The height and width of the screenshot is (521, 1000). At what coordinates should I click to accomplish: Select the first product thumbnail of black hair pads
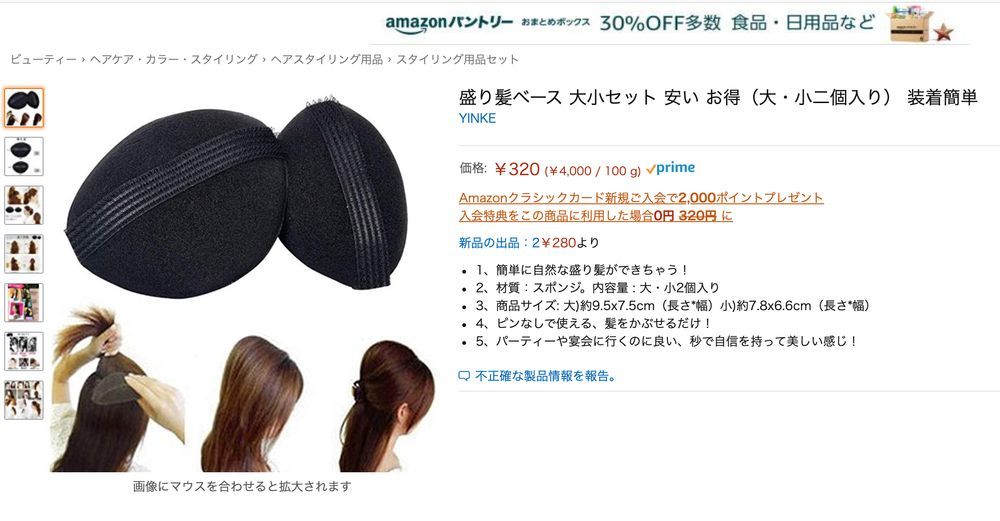click(24, 108)
